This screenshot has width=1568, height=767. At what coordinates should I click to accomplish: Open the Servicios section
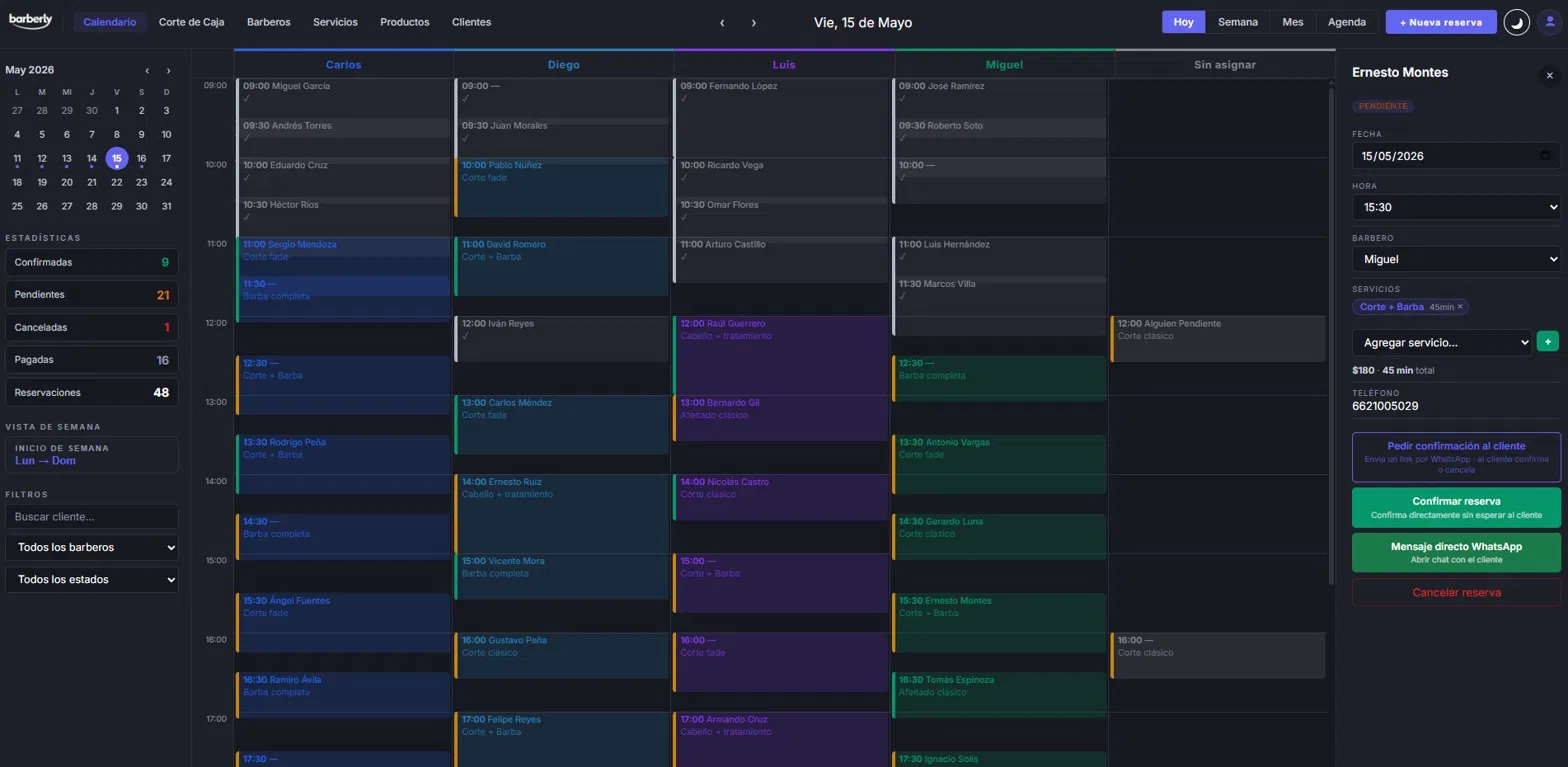click(x=335, y=22)
